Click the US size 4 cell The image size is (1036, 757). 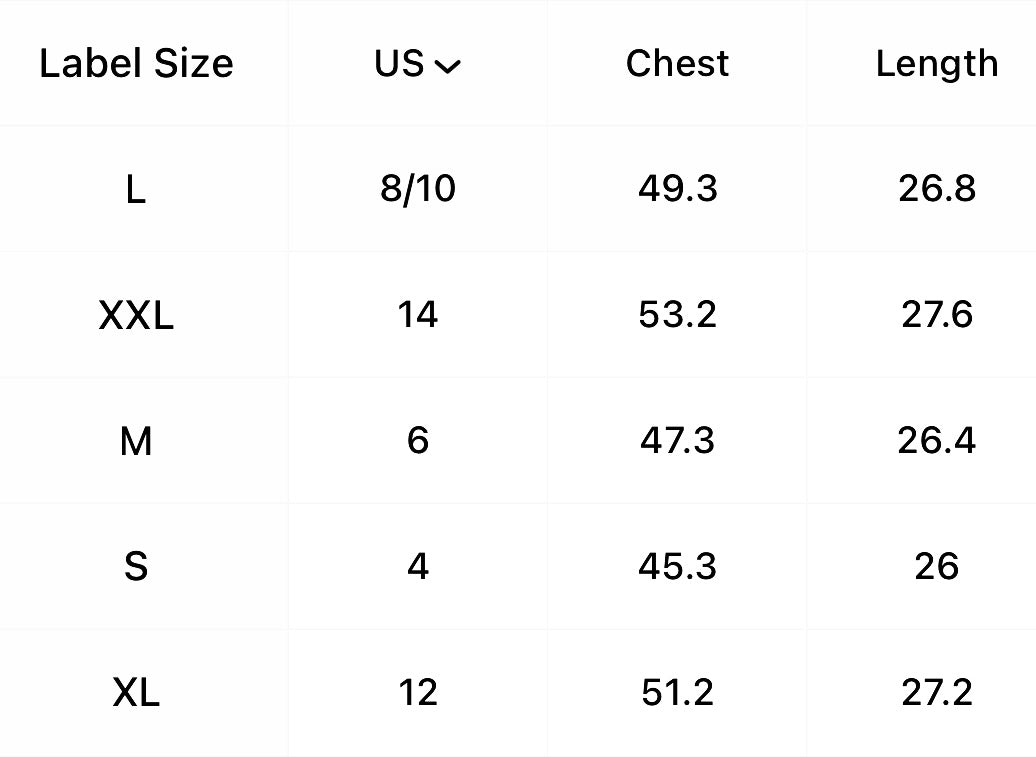[x=418, y=567]
